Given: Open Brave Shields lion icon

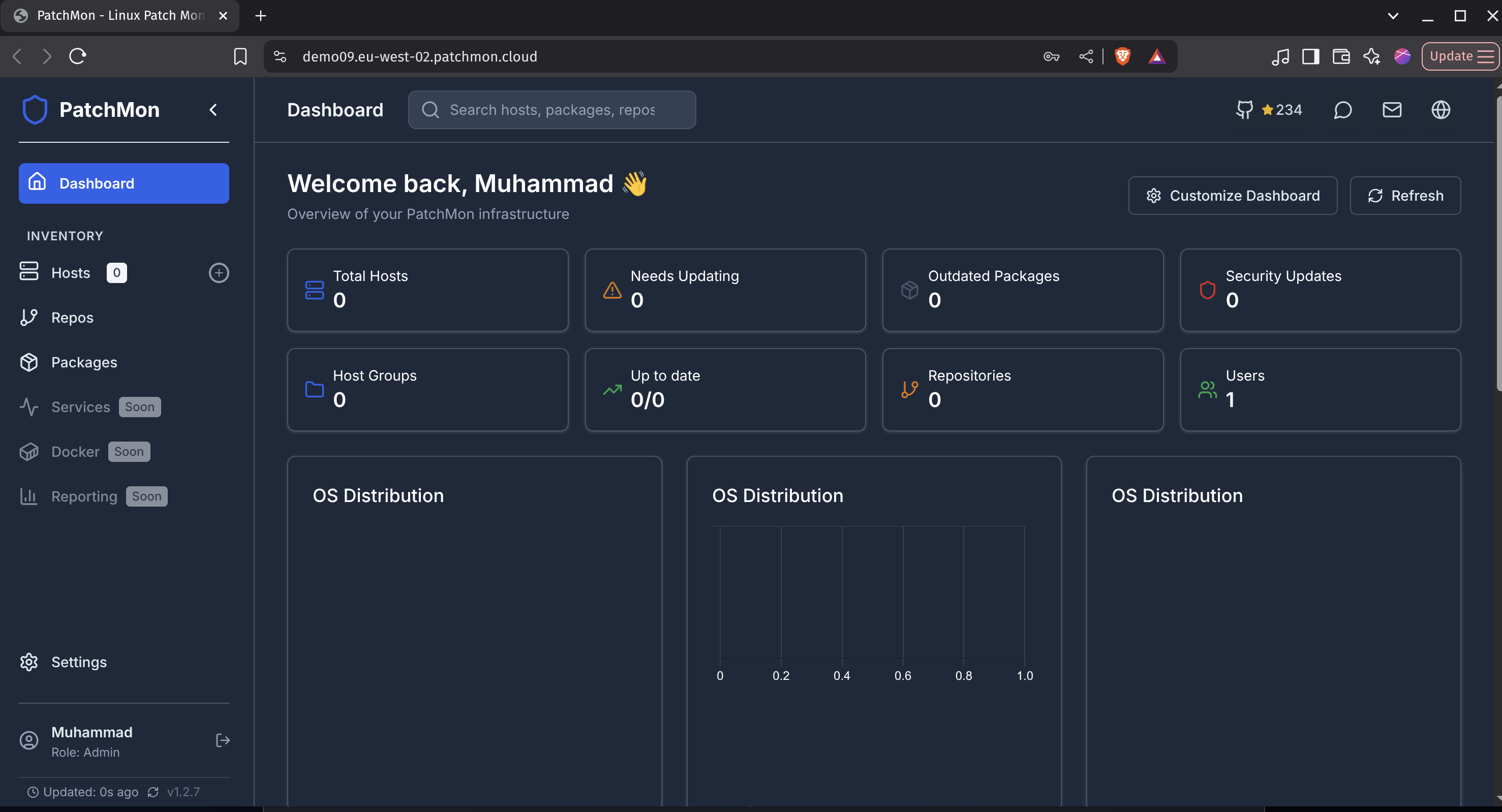Looking at the screenshot, I should pos(1122,56).
